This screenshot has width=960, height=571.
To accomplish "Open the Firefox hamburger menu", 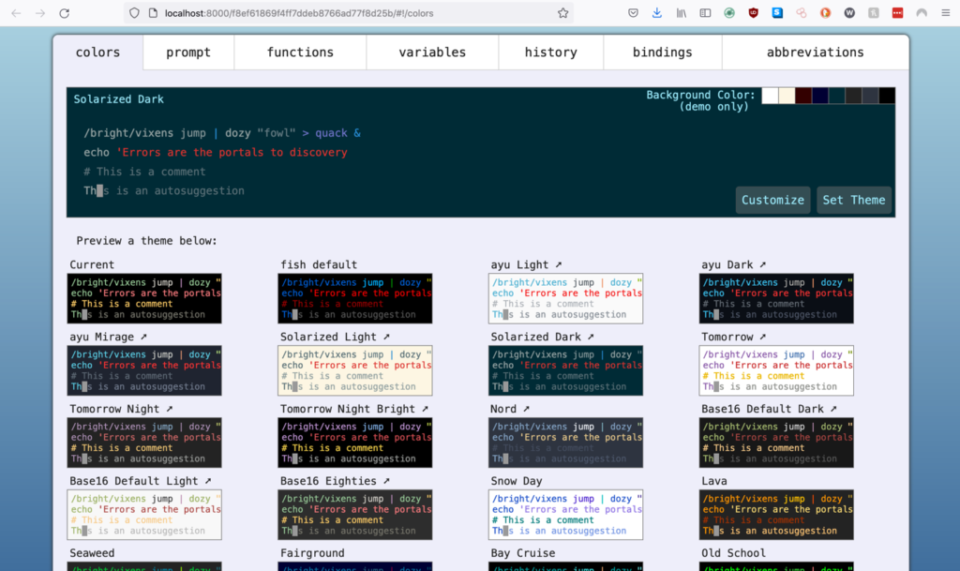I will (x=945, y=13).
